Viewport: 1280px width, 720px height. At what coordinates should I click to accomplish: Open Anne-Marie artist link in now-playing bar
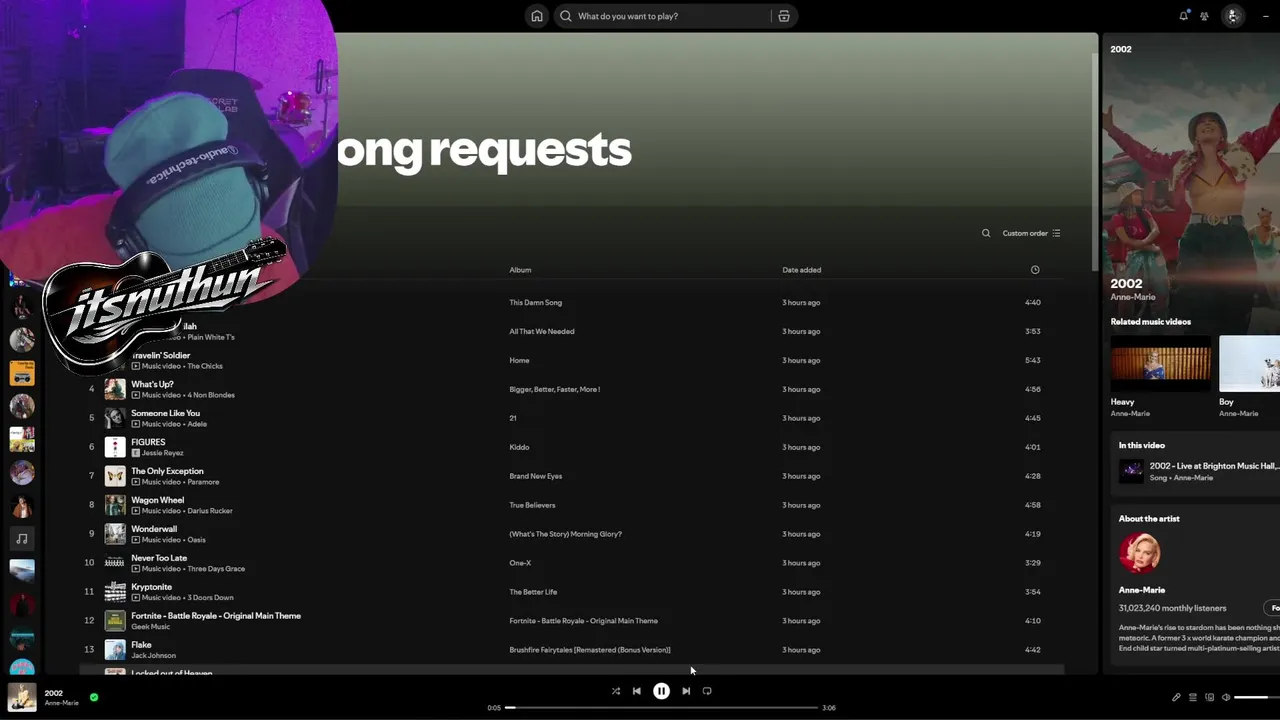[x=61, y=703]
